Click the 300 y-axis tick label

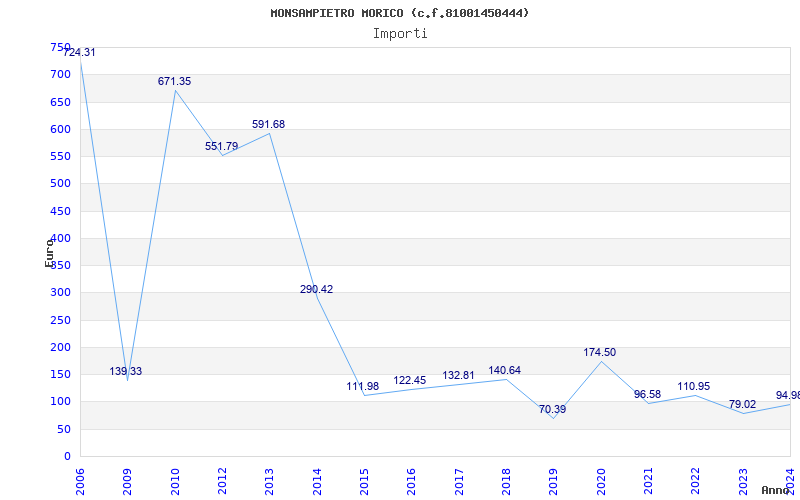[60, 293]
